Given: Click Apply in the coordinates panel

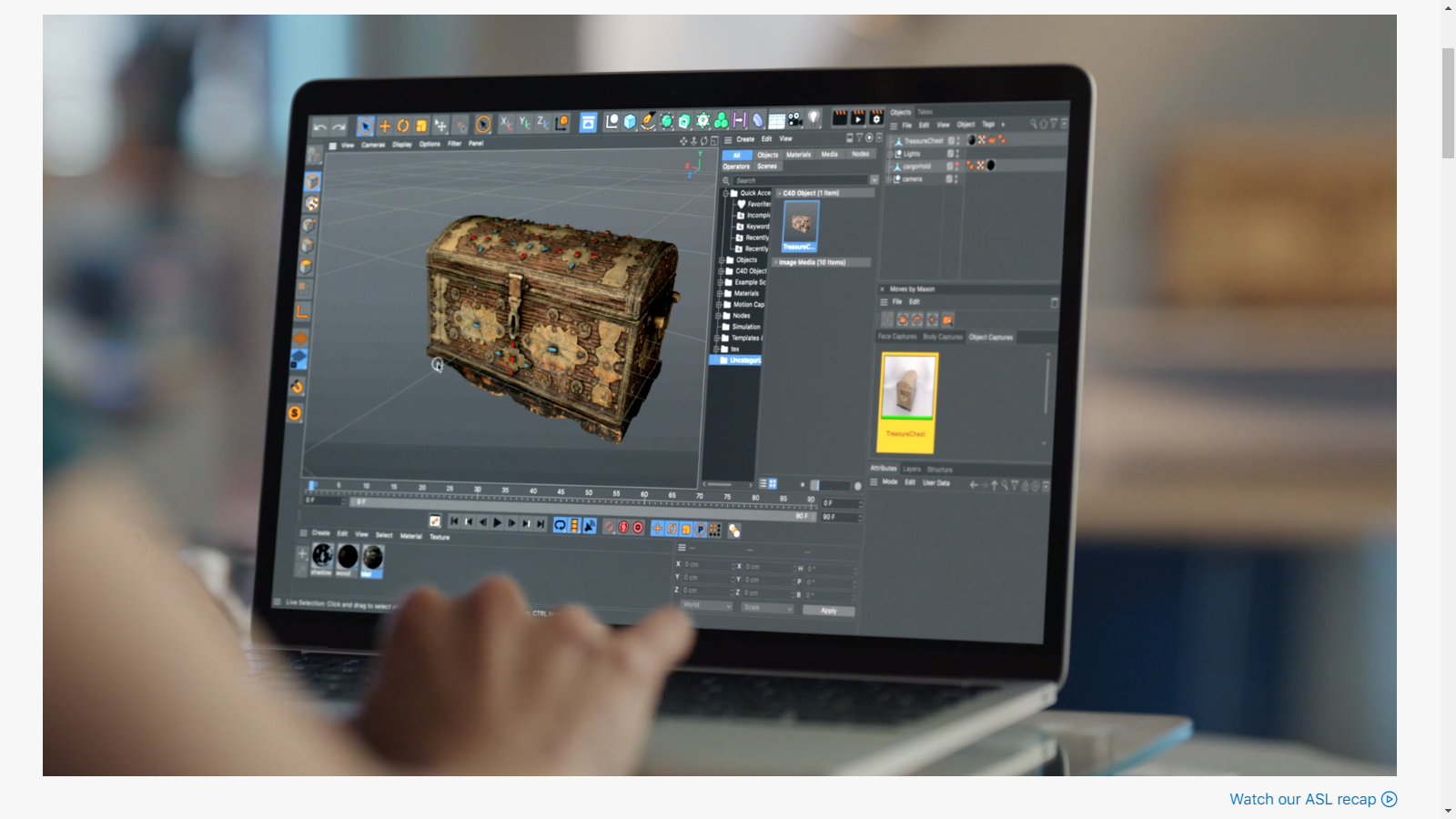Looking at the screenshot, I should pyautogui.click(x=828, y=611).
